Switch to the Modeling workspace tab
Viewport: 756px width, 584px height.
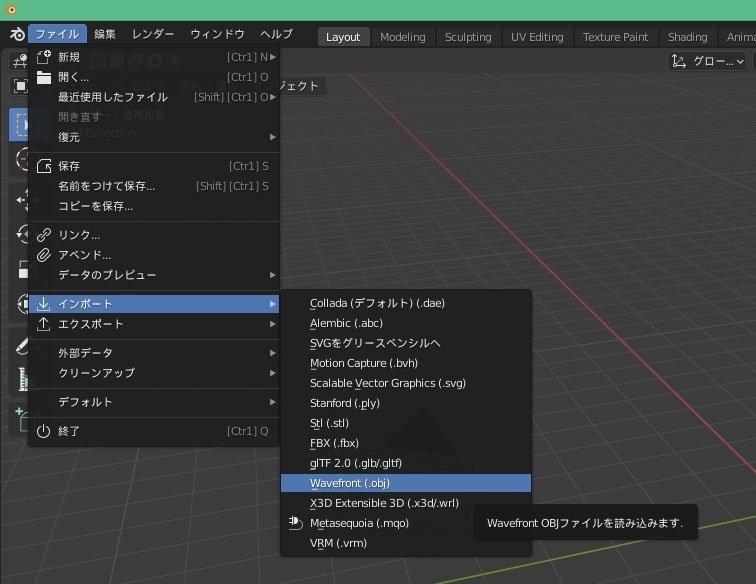tap(403, 37)
